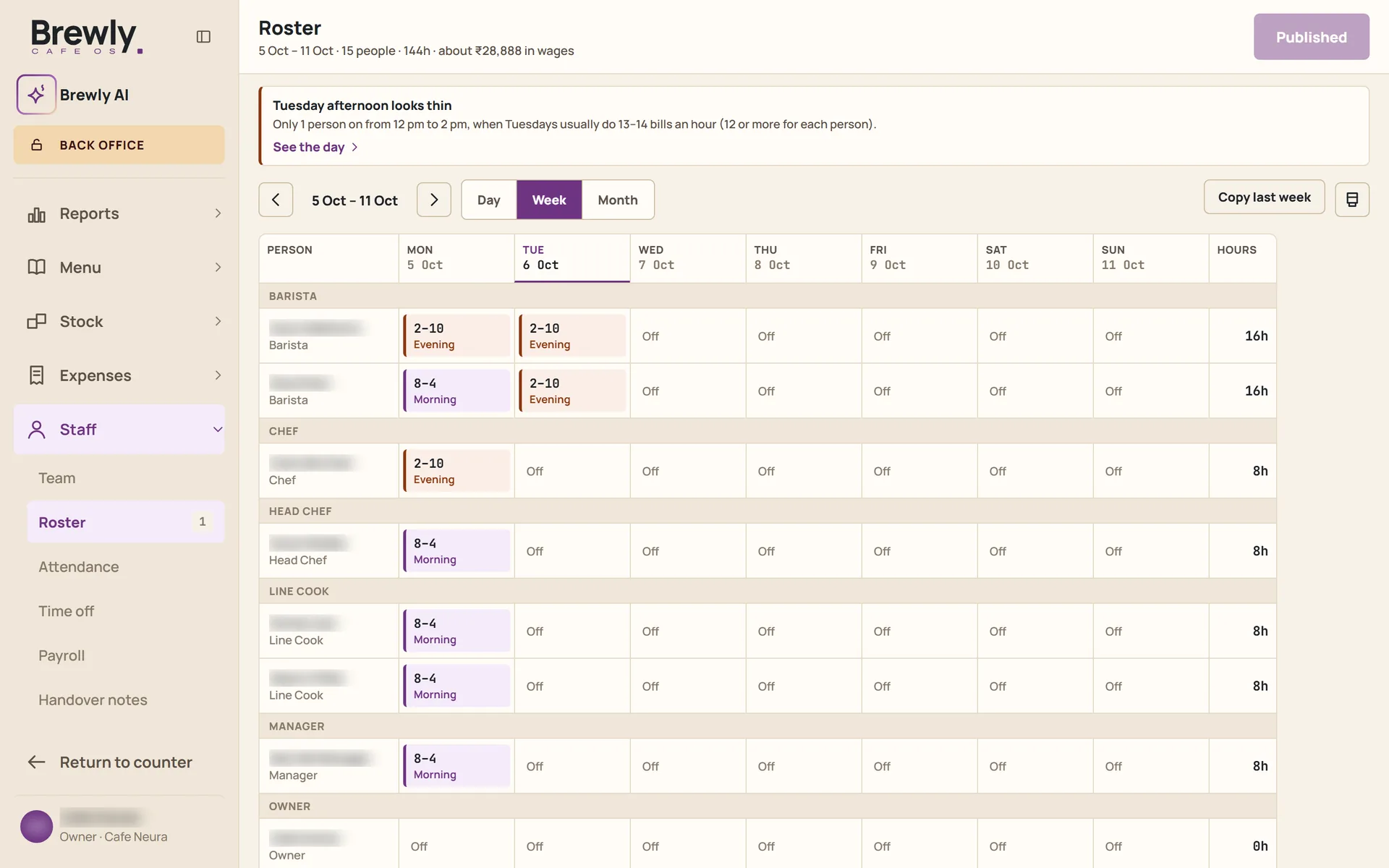Image resolution: width=1389 pixels, height=868 pixels.
Task: Select Roster in the Staff submenu
Action: 126,522
